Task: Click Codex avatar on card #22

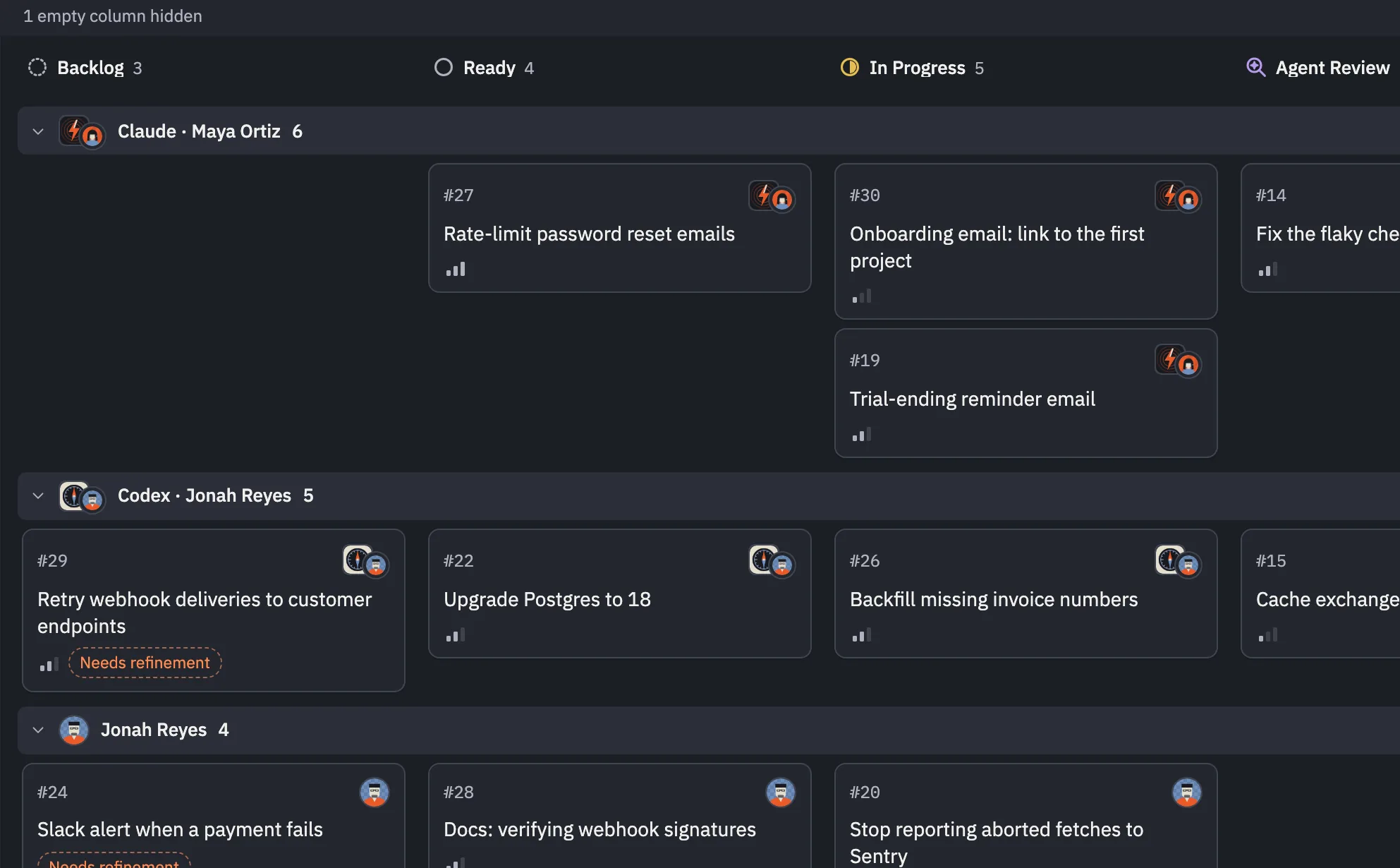Action: [764, 560]
